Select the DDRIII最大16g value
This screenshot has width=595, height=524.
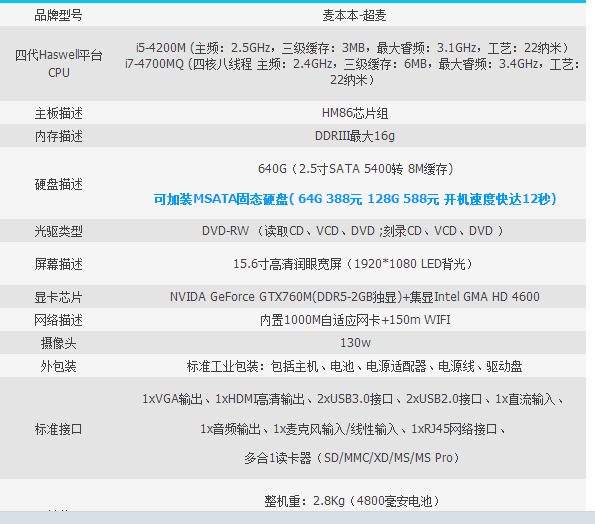coord(355,136)
